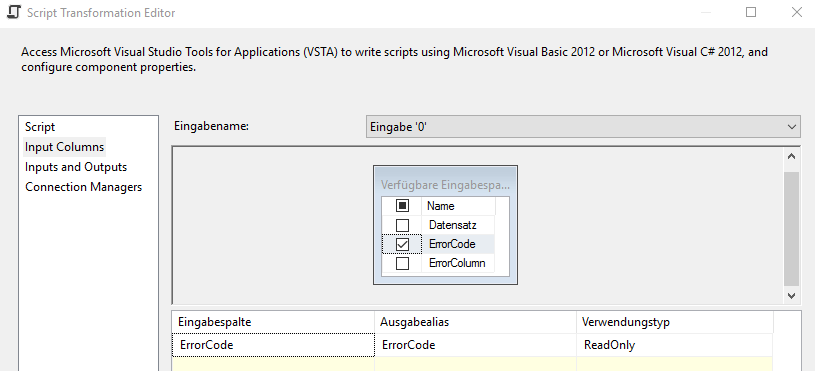The image size is (815, 371).
Task: Click the scroll up arrow of column pane
Action: click(x=791, y=156)
